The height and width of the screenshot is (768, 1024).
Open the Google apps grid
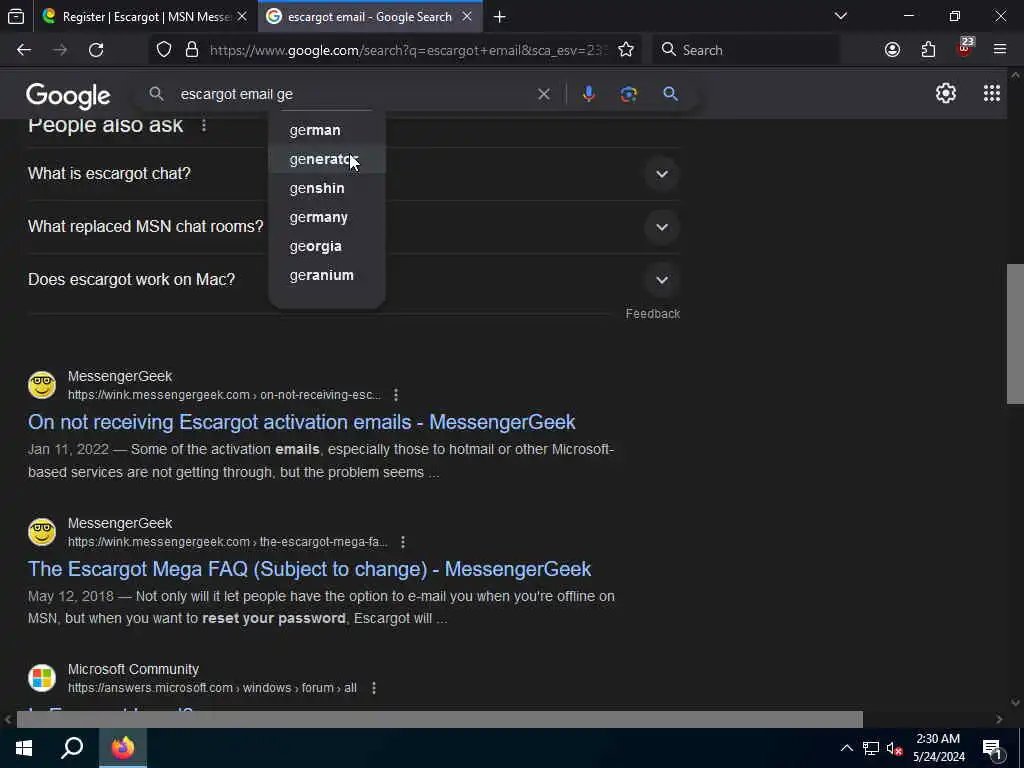click(991, 93)
